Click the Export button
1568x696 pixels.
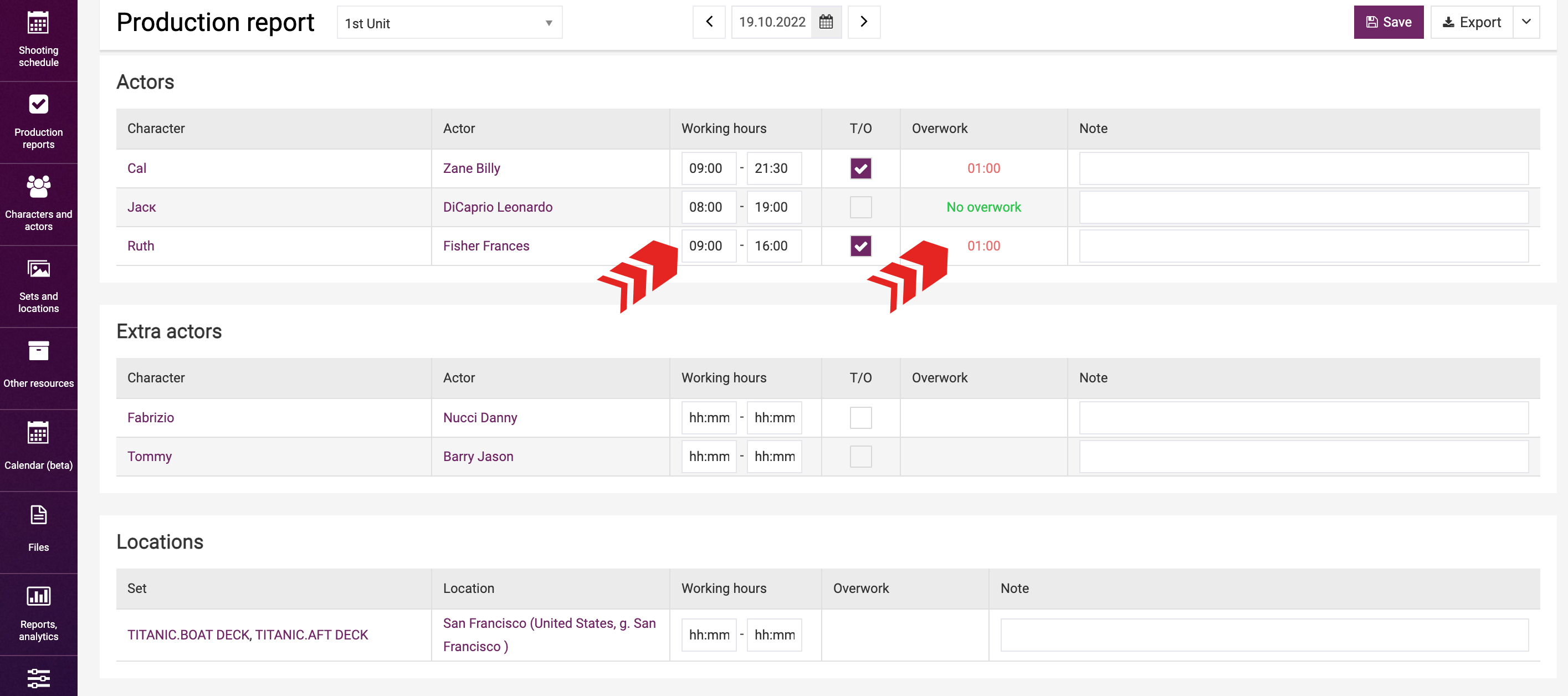click(x=1471, y=22)
